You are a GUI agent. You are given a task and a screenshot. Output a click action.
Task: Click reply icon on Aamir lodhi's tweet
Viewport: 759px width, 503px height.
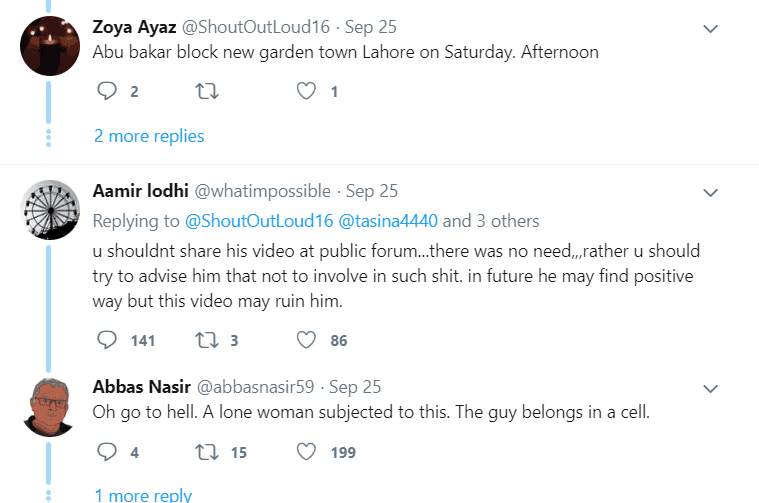107,341
